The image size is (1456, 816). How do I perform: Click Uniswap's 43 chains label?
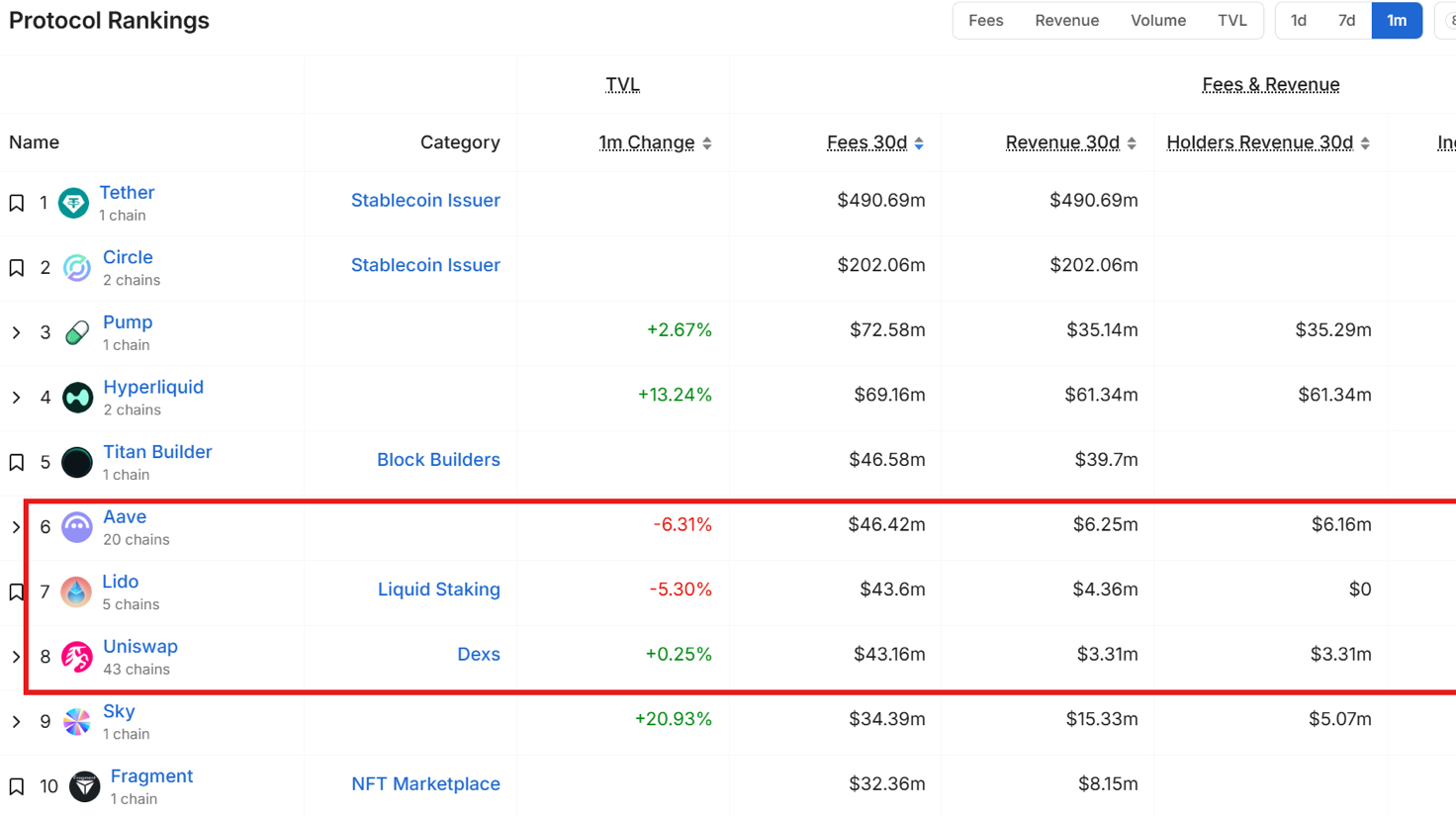[136, 670]
